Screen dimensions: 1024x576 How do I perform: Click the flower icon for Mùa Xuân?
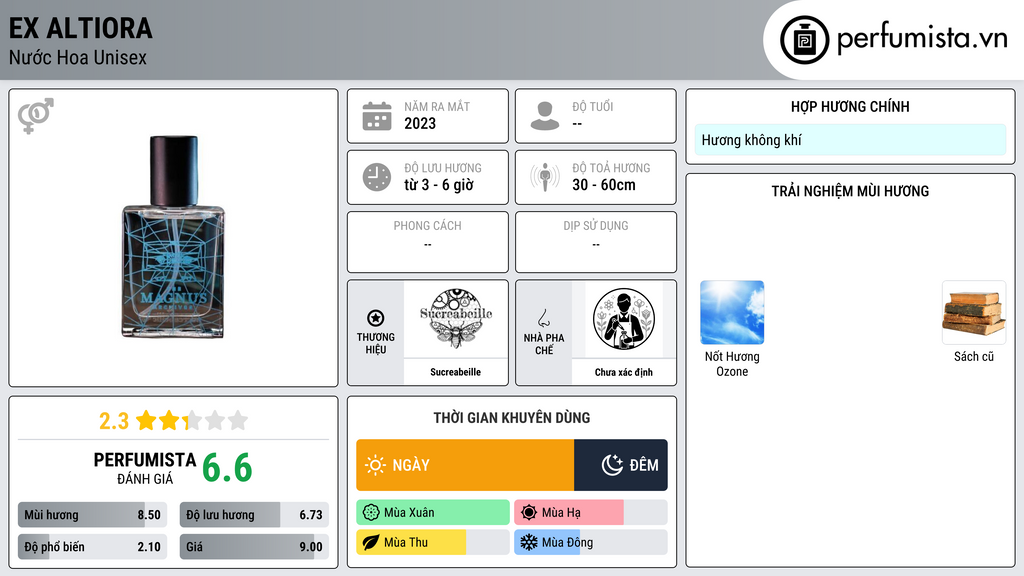[370, 513]
